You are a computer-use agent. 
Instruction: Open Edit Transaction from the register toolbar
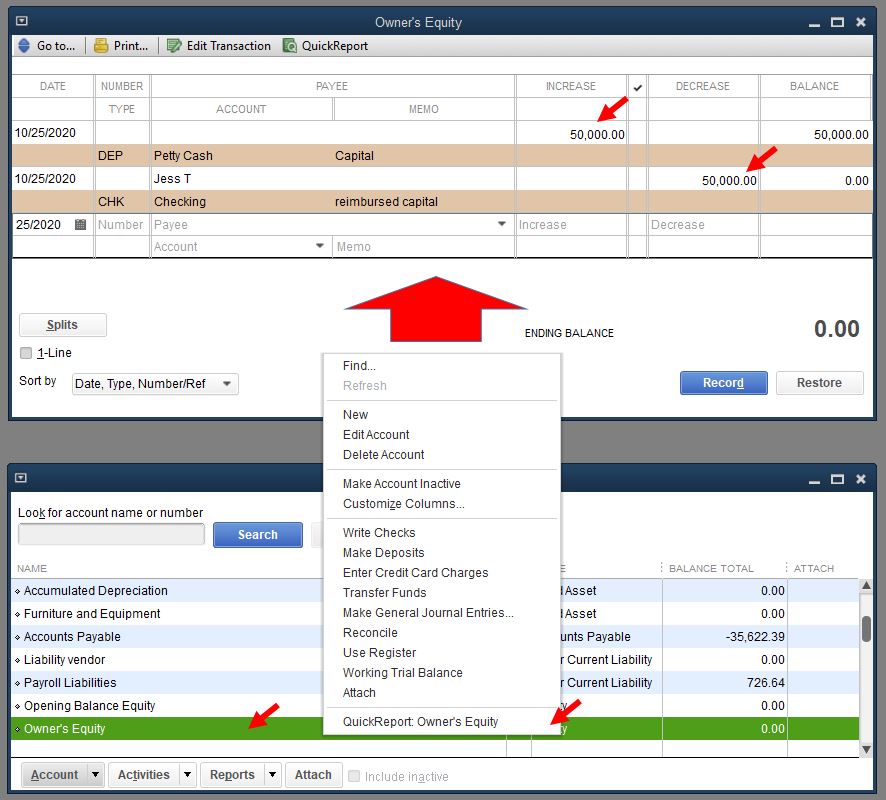coord(218,45)
